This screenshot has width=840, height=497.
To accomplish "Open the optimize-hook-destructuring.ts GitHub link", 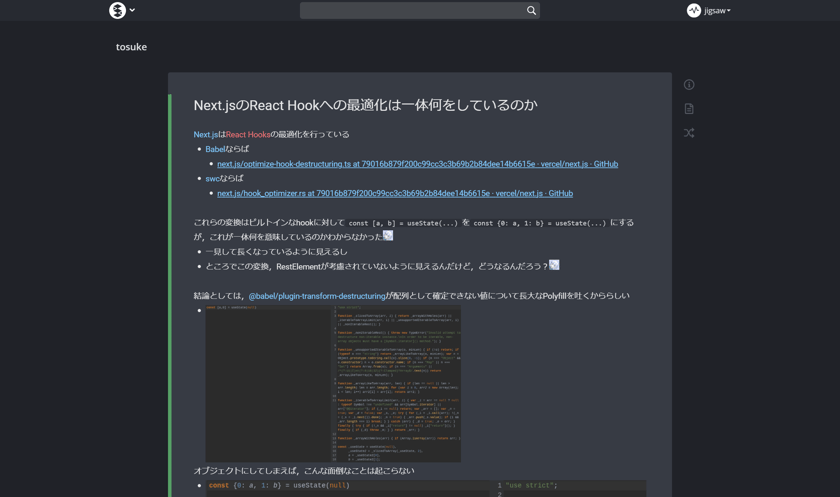I will pyautogui.click(x=417, y=164).
